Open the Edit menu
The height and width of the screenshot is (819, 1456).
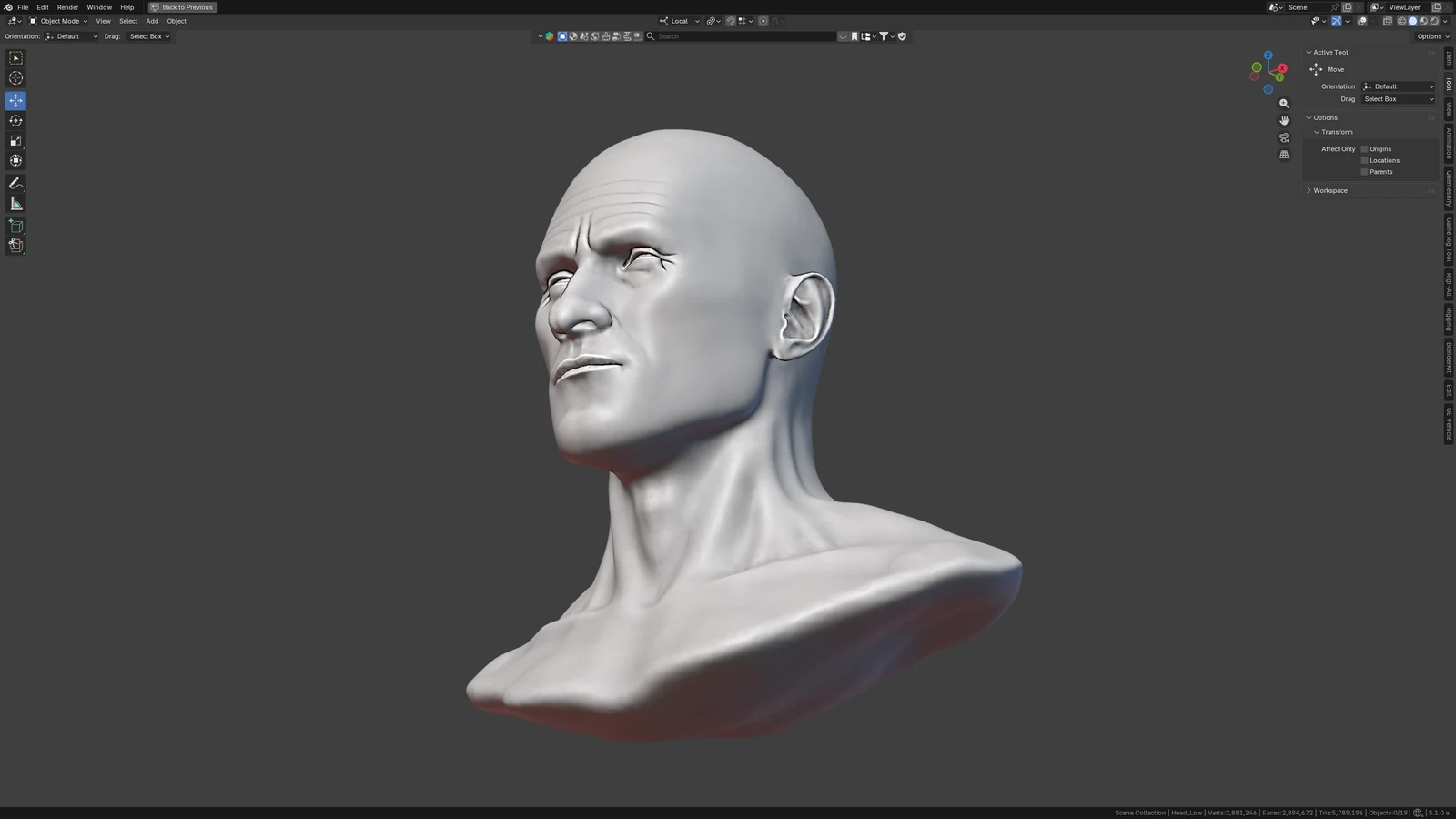click(43, 7)
